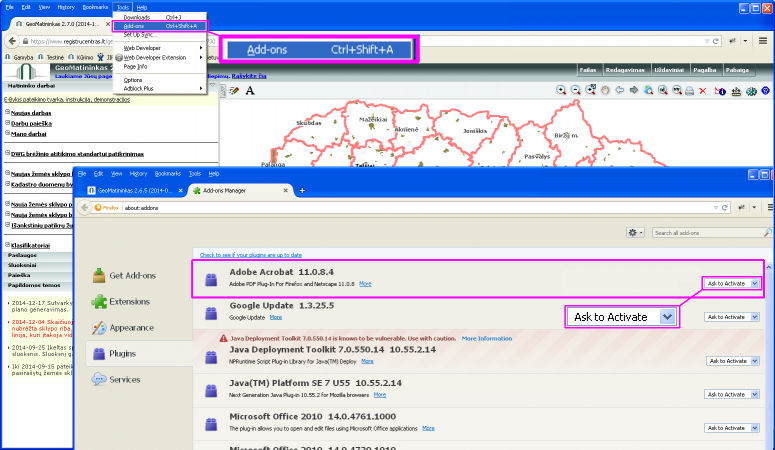Choose Options in Tools menu
The height and width of the screenshot is (450, 775).
point(160,80)
